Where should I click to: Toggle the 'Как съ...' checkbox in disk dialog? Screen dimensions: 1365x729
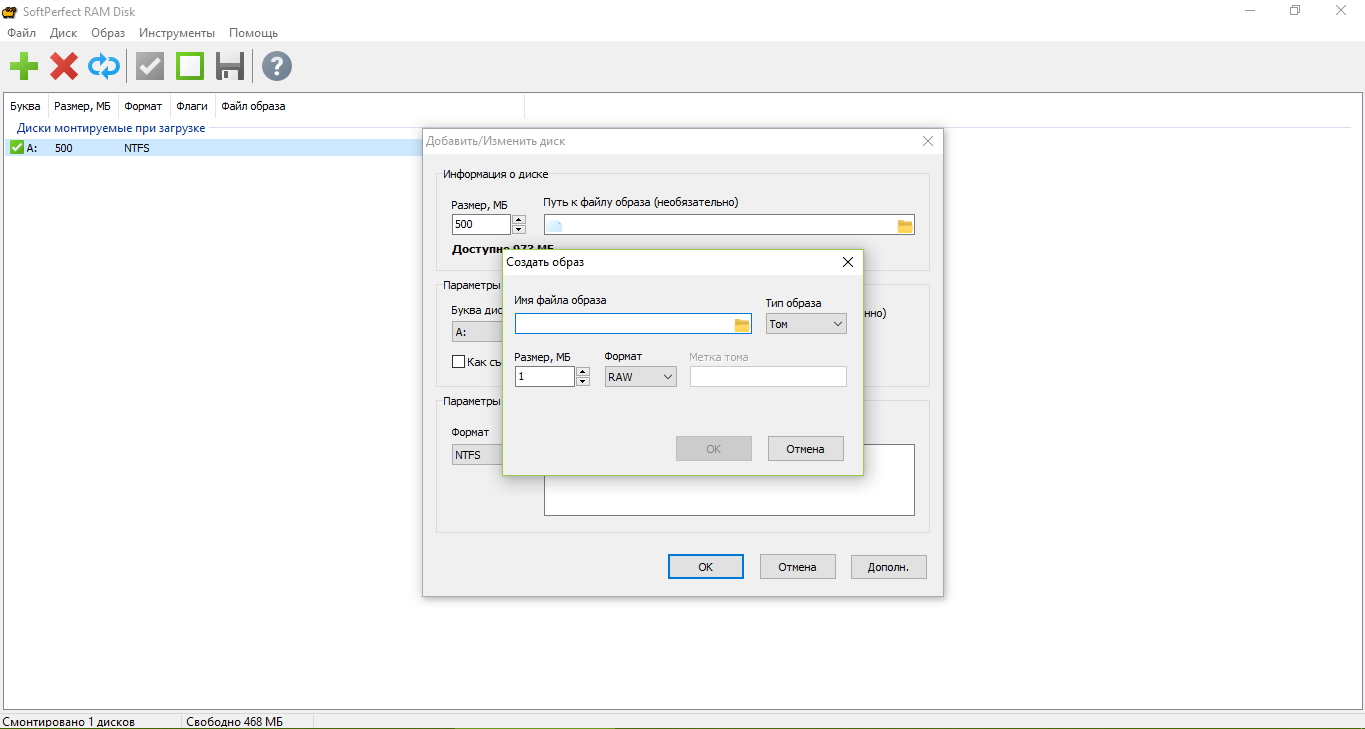coord(459,362)
